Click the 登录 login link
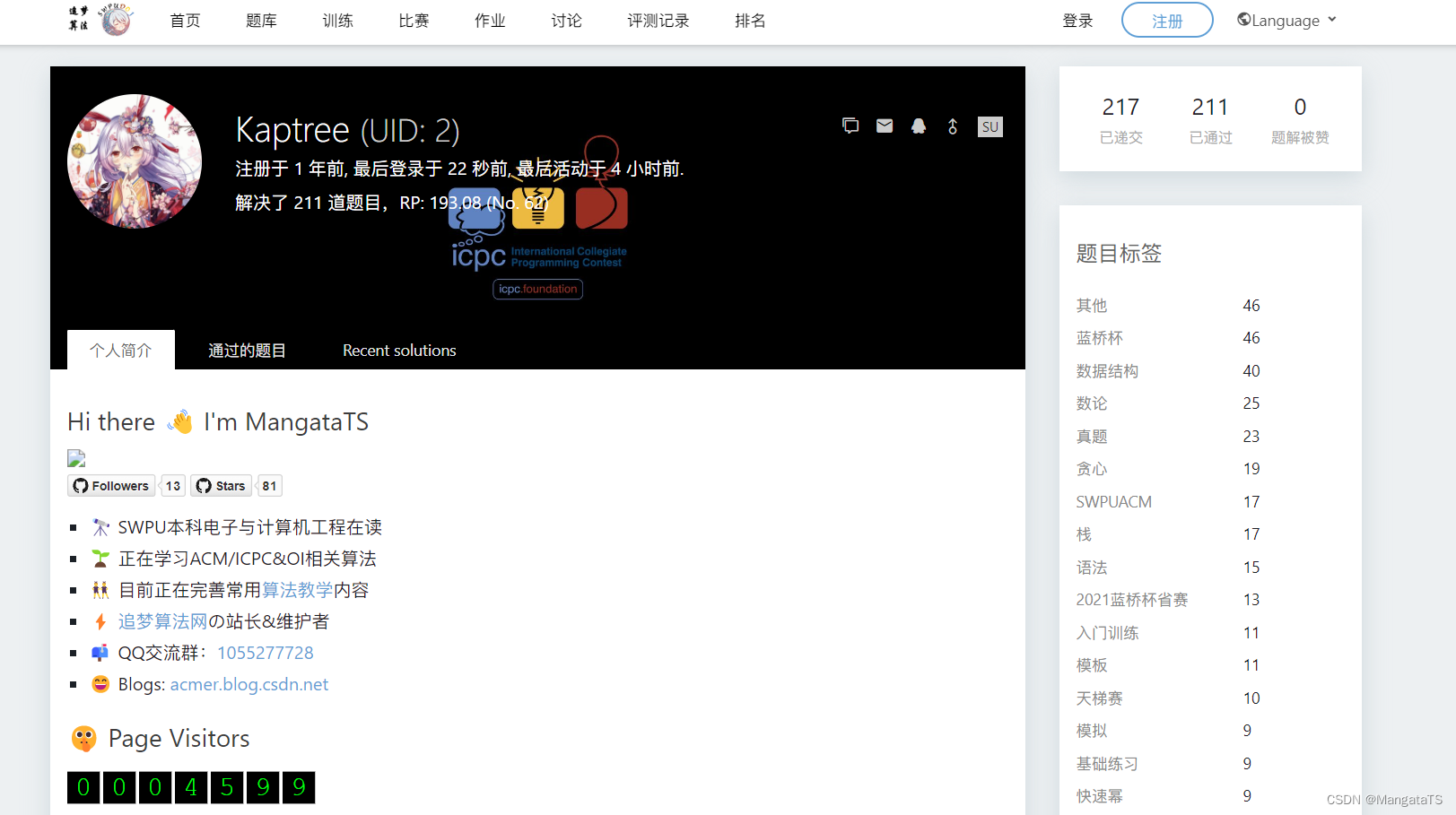This screenshot has width=1456, height=815. tap(1077, 21)
